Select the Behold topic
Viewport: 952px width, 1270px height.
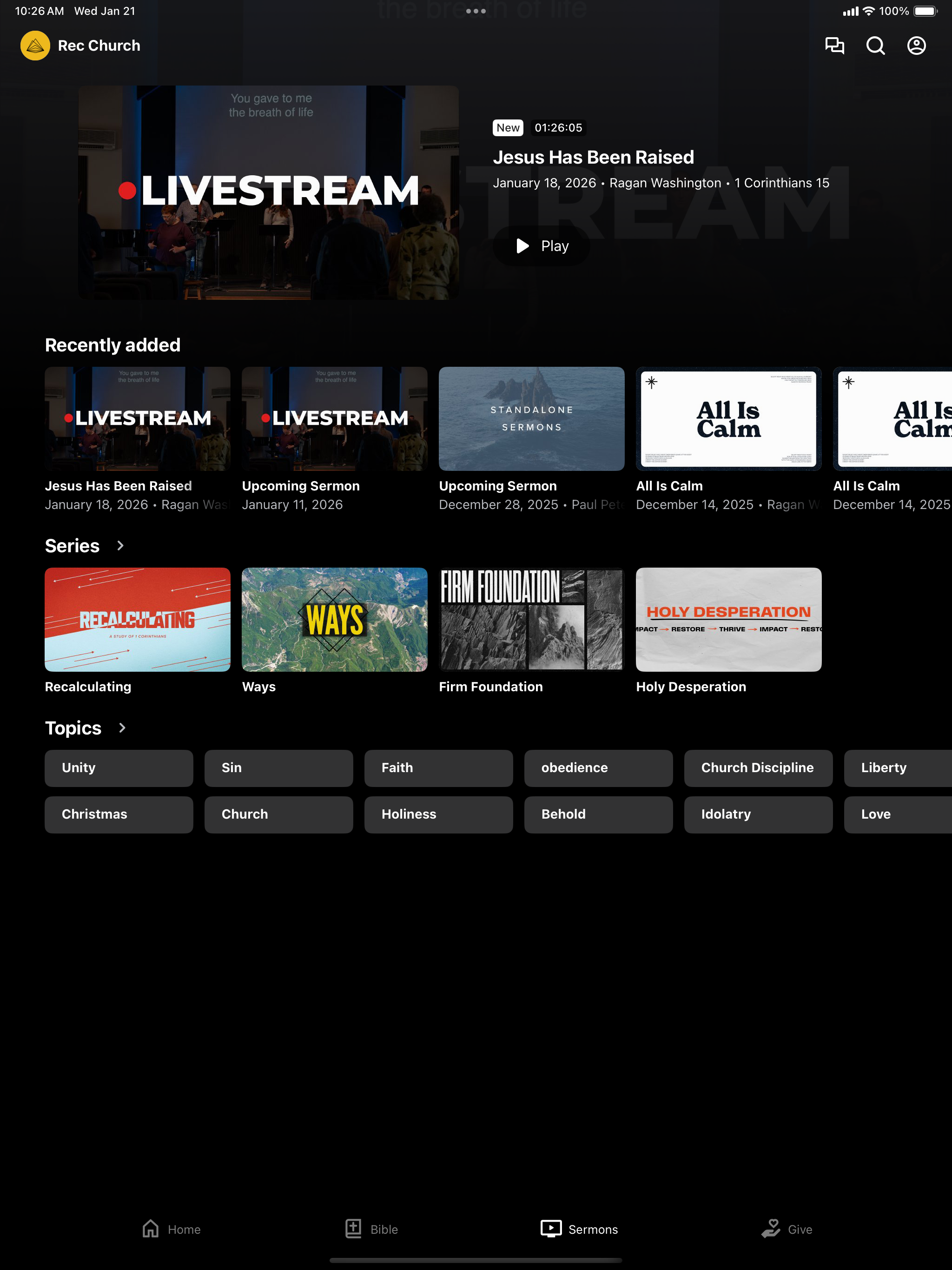point(598,814)
